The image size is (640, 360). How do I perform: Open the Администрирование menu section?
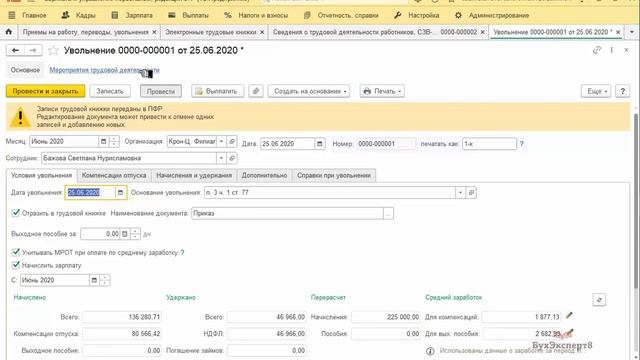[x=492, y=15]
